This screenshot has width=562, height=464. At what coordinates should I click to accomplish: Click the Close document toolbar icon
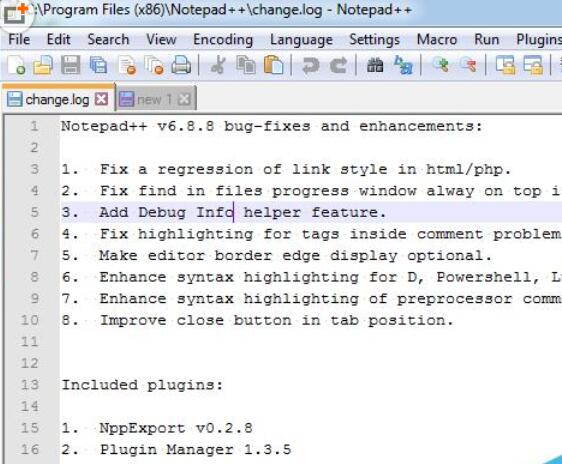(127, 65)
